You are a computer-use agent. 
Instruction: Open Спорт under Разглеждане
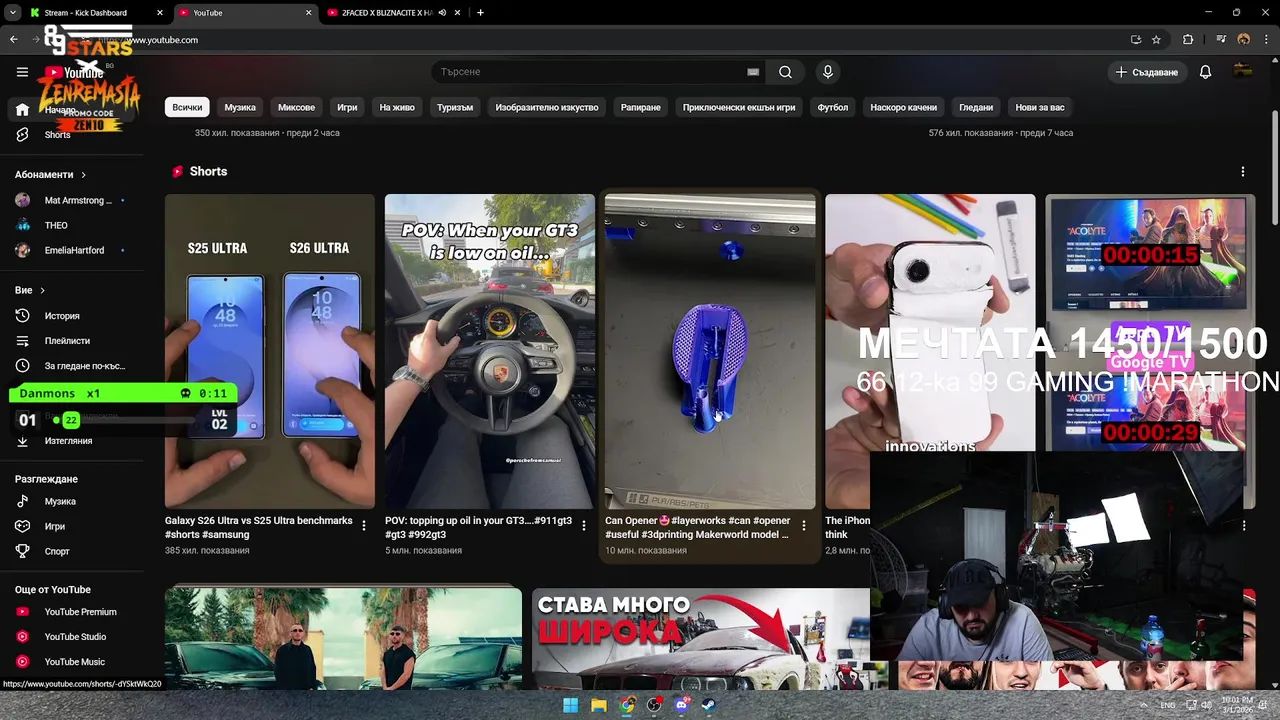click(57, 551)
